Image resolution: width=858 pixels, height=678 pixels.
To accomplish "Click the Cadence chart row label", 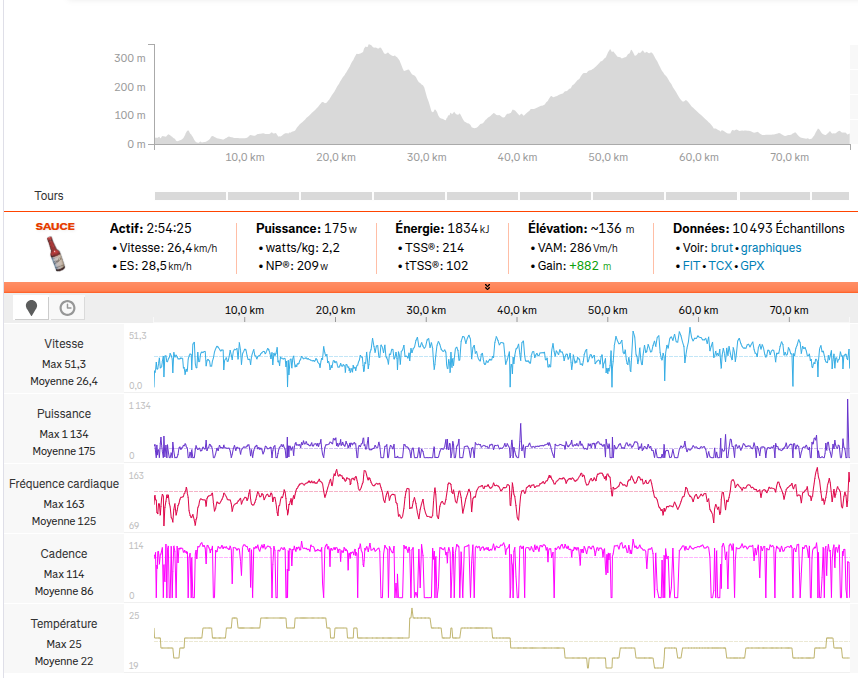I will [x=64, y=553].
